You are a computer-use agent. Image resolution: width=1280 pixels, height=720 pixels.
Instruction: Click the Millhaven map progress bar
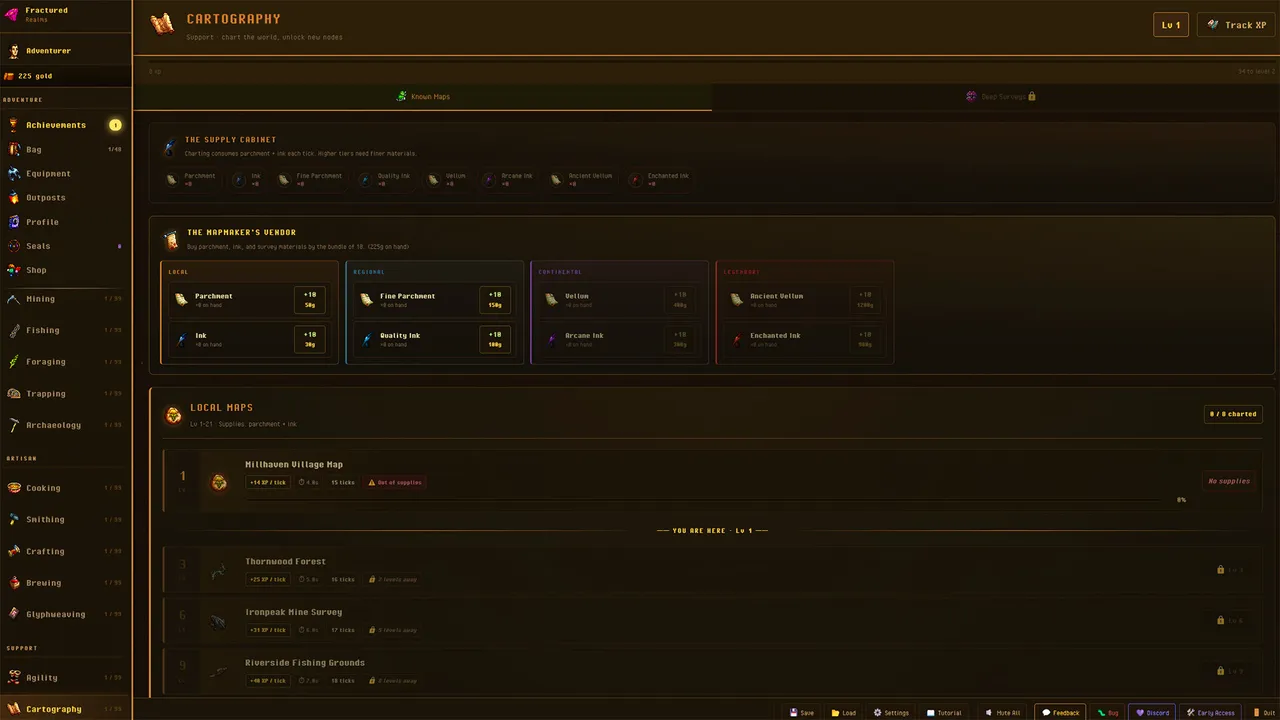[705, 500]
